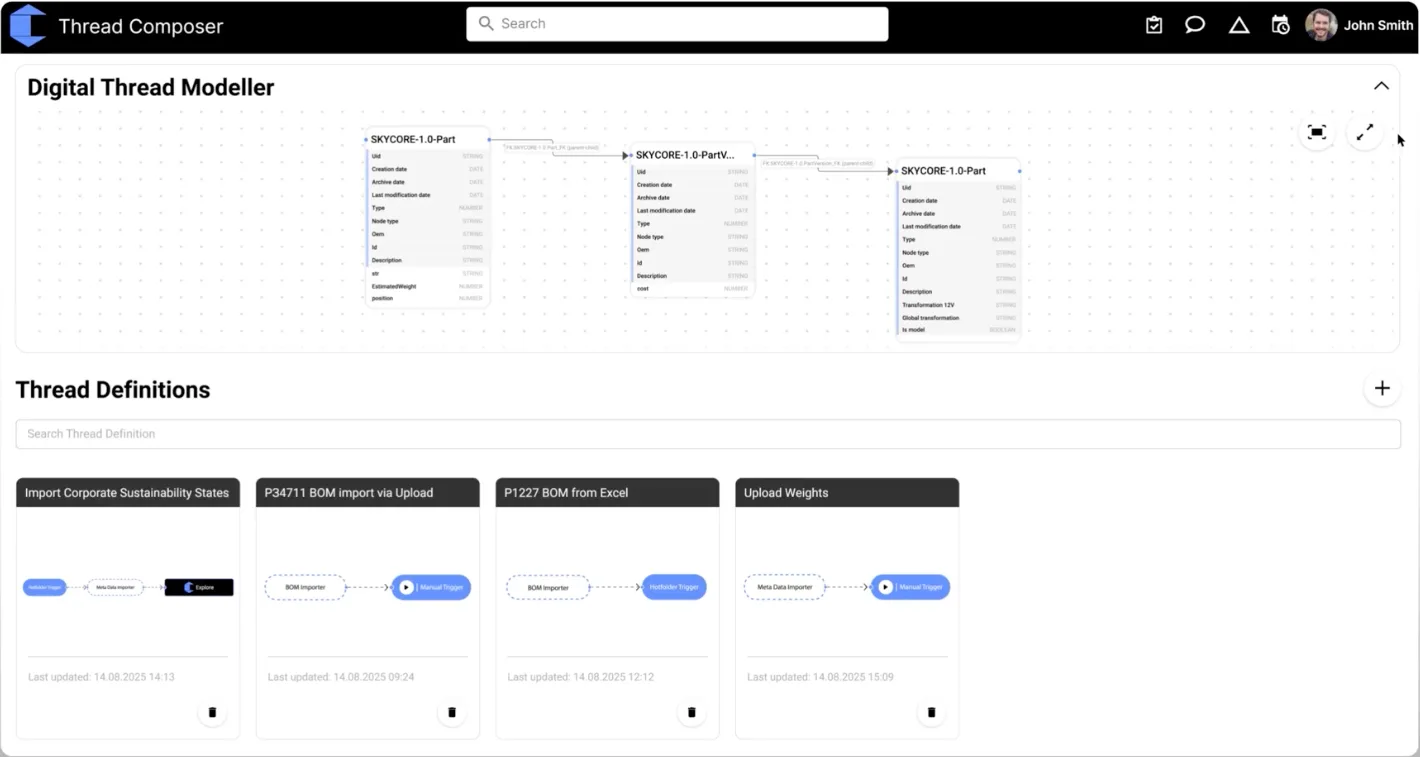
Task: Click play icon in Upload Weights Manual Trigger
Action: (x=884, y=587)
